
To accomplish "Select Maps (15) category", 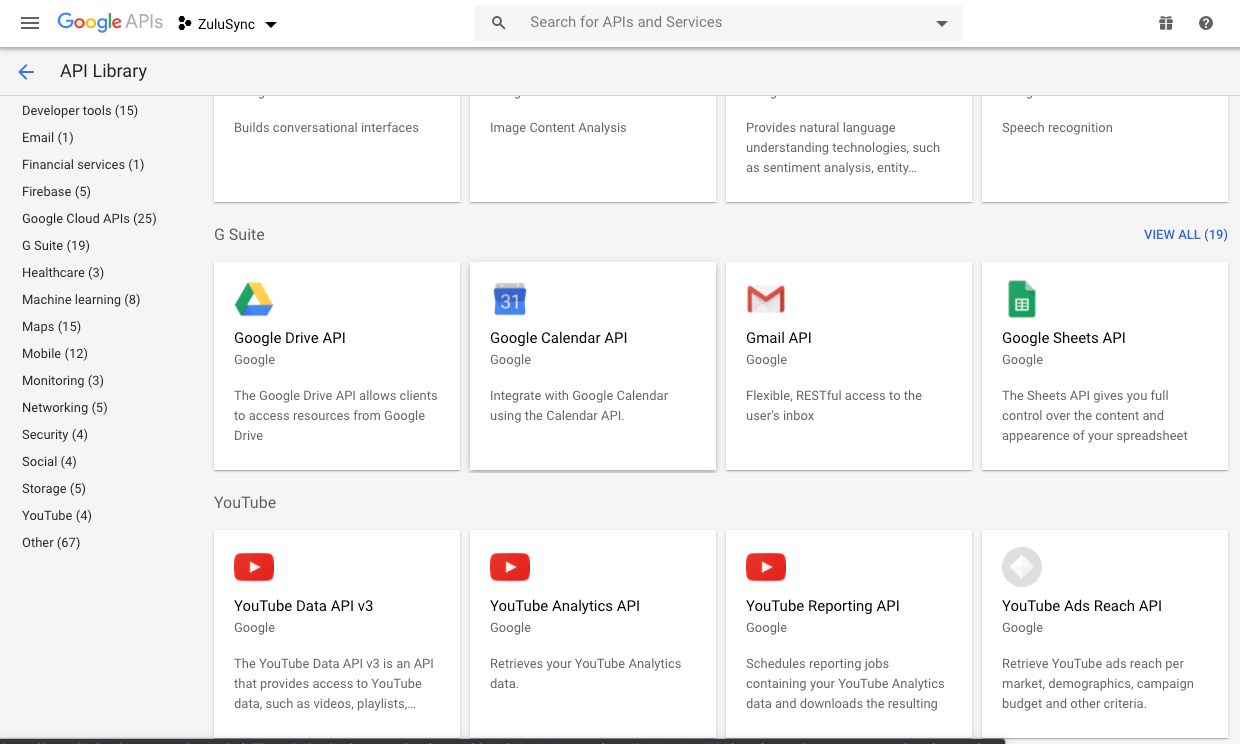I will (x=52, y=327).
